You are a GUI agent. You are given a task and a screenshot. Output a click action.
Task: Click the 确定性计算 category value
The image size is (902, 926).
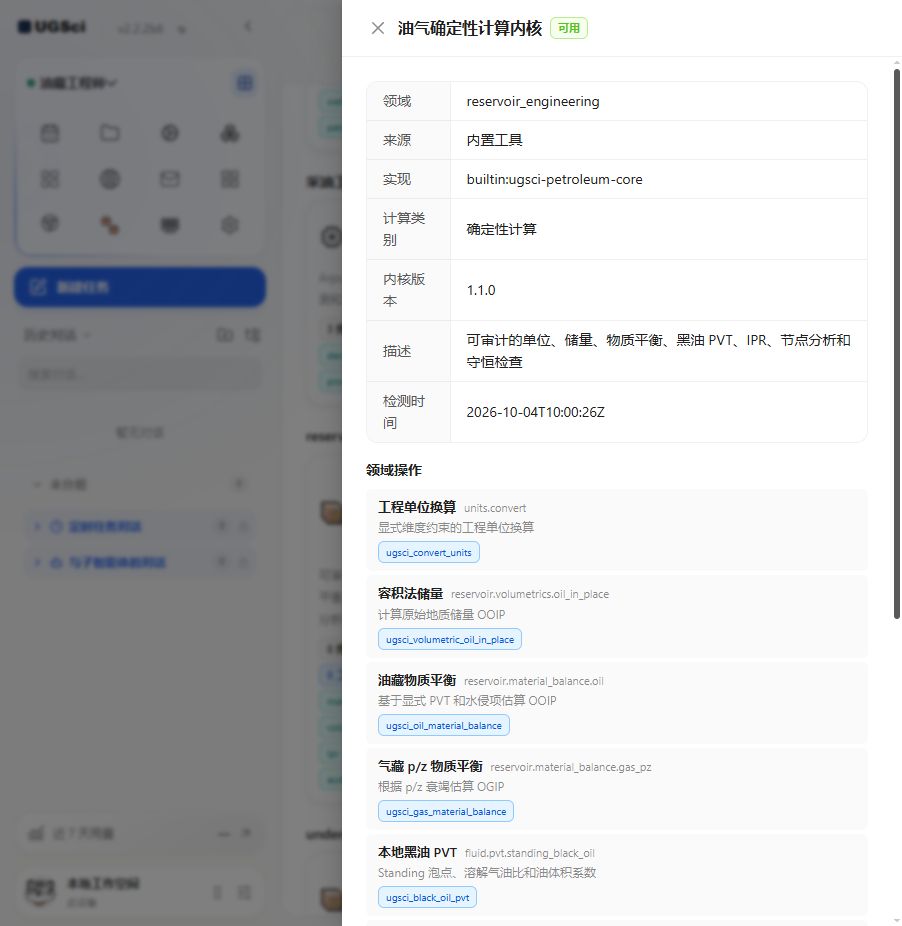(502, 229)
